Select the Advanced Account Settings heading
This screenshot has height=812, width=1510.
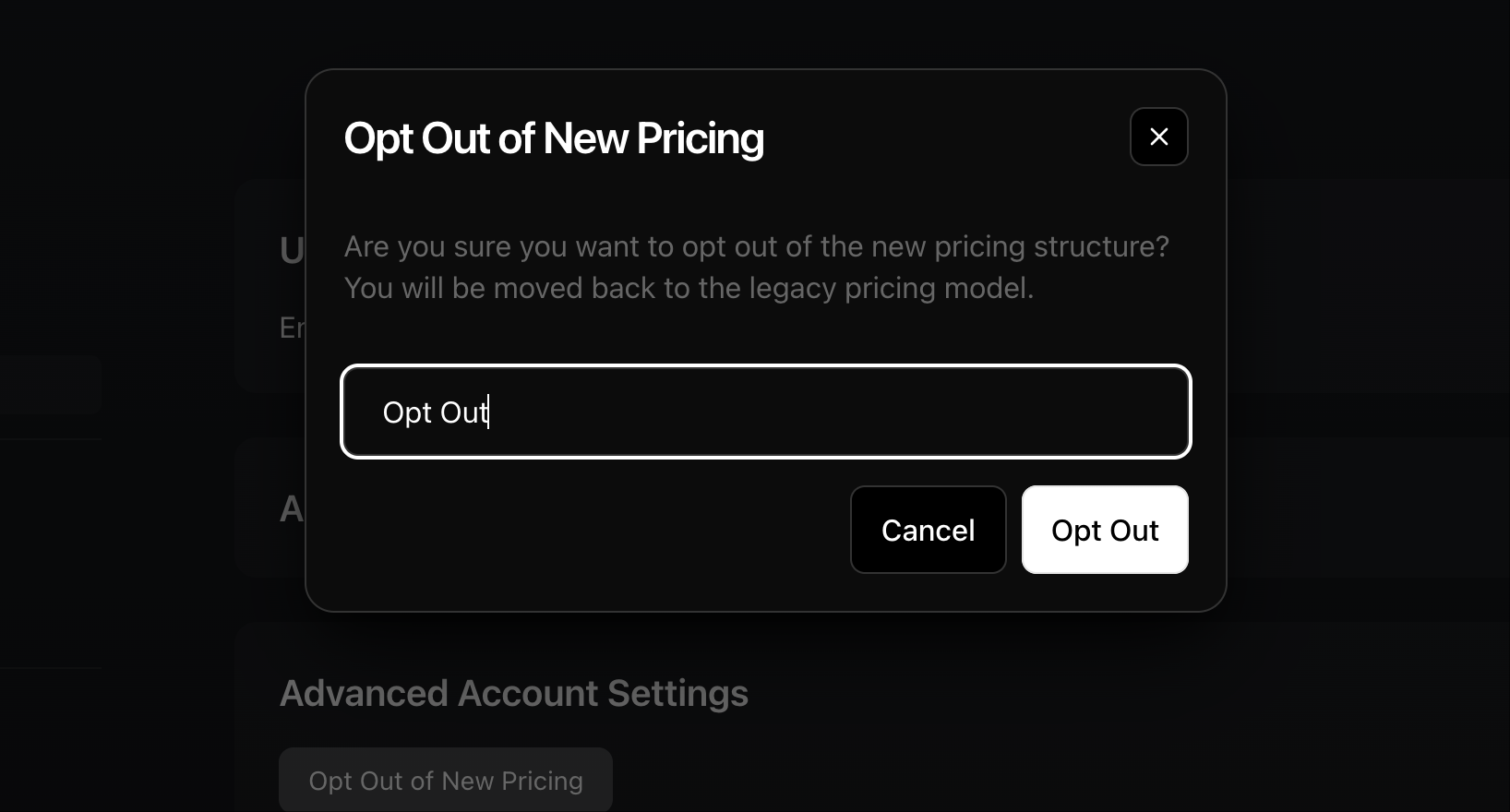[514, 693]
